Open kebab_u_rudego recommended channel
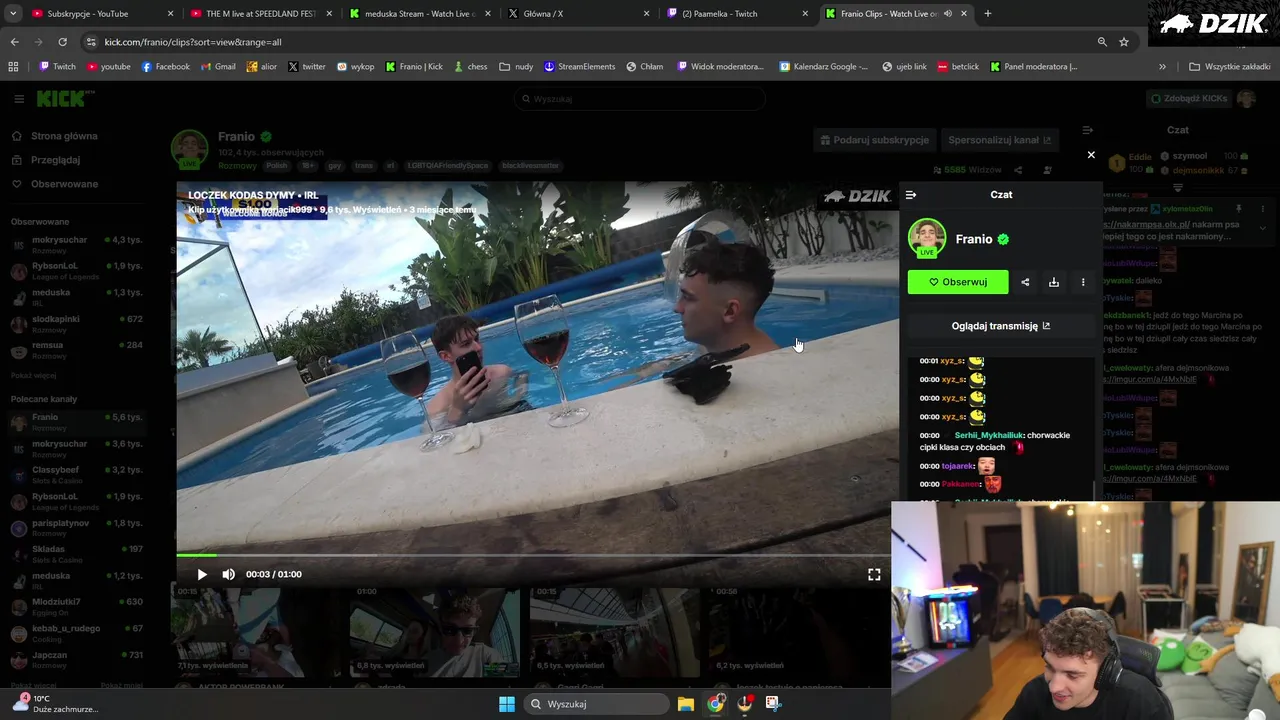The image size is (1280, 720). point(77,633)
